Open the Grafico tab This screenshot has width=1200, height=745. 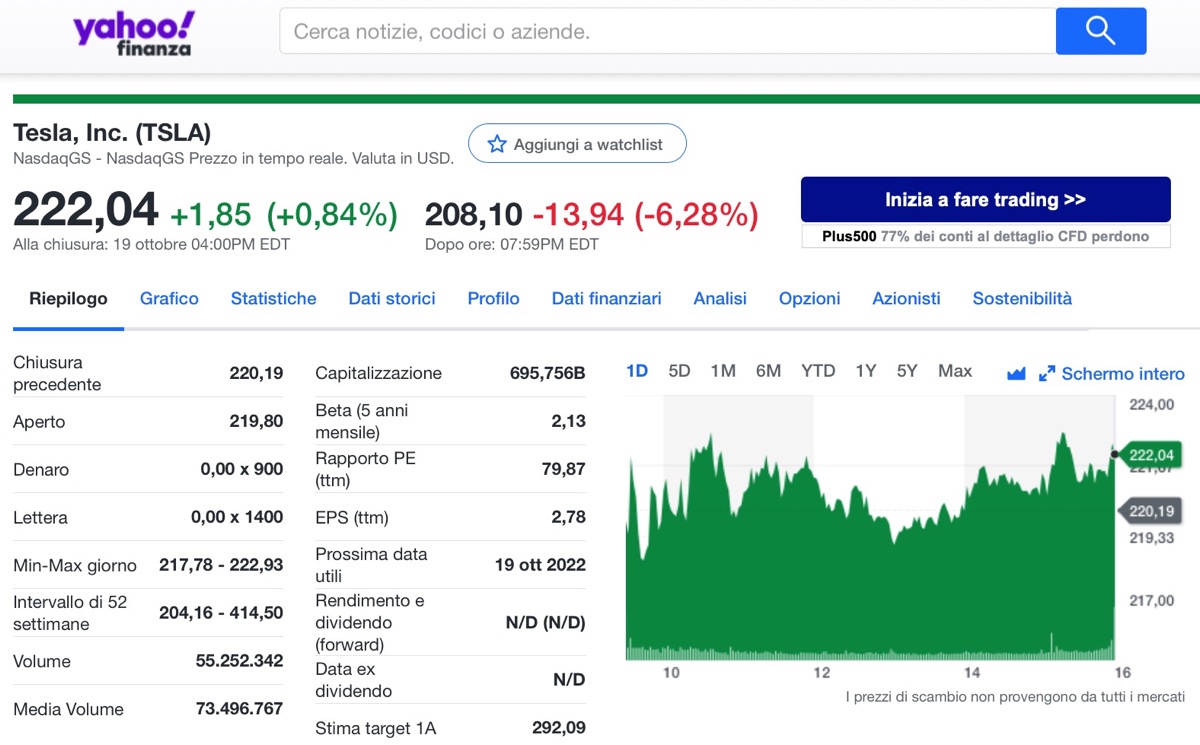tap(169, 298)
